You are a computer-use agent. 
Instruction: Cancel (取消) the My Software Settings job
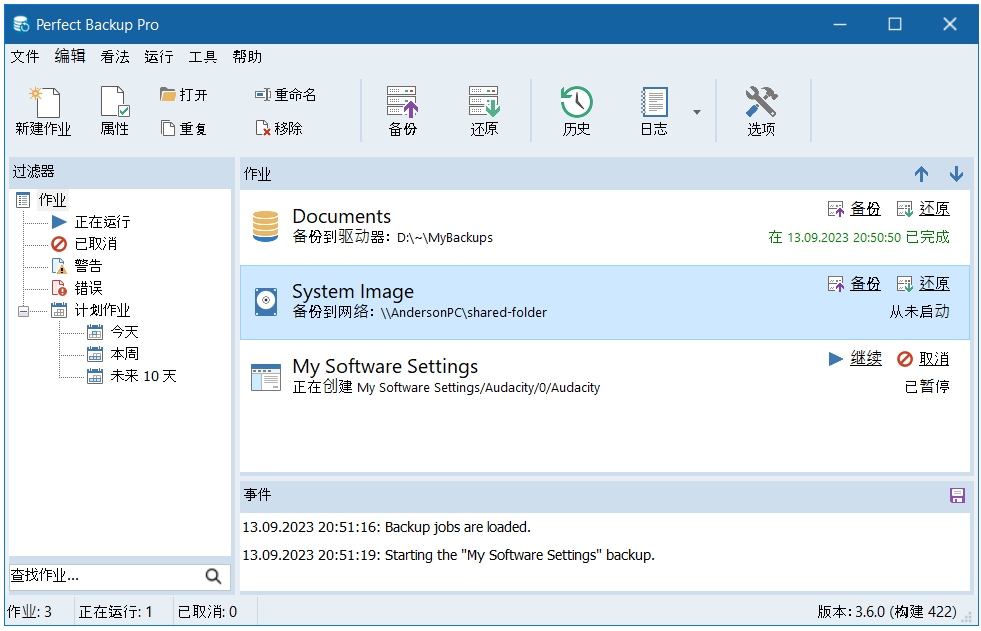click(933, 359)
